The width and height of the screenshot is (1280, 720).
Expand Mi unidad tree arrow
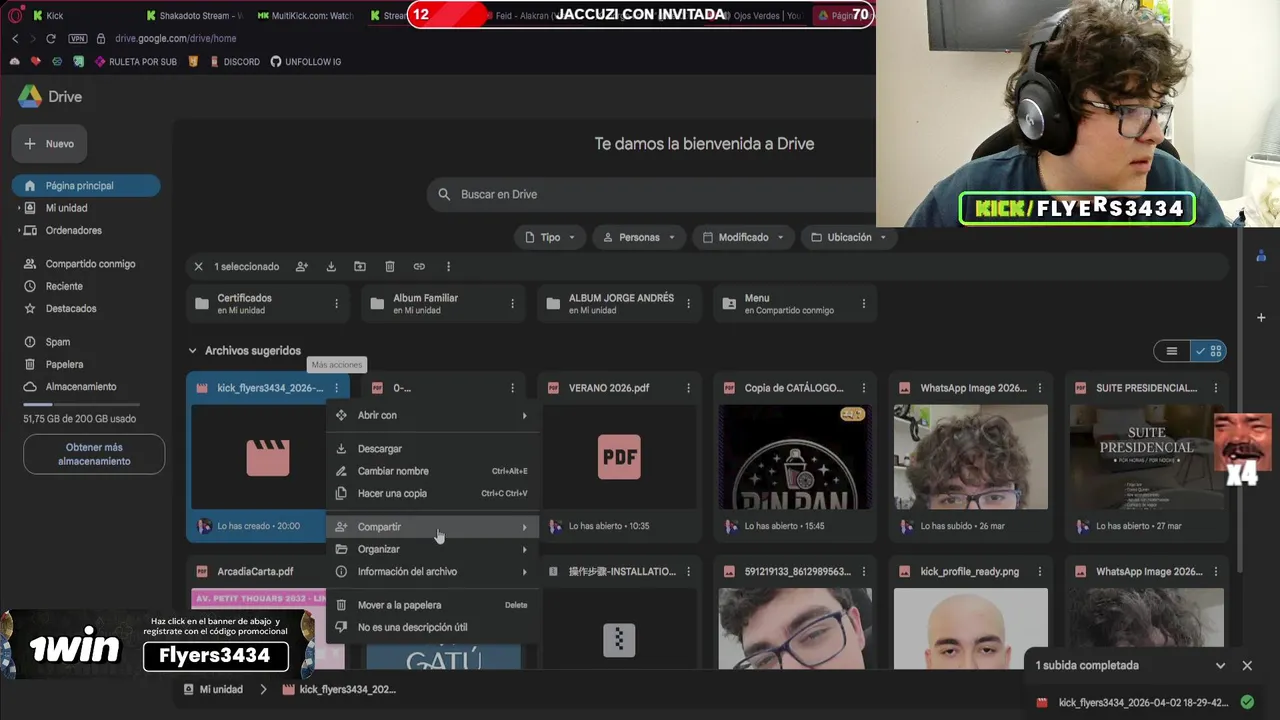pyautogui.click(x=19, y=208)
